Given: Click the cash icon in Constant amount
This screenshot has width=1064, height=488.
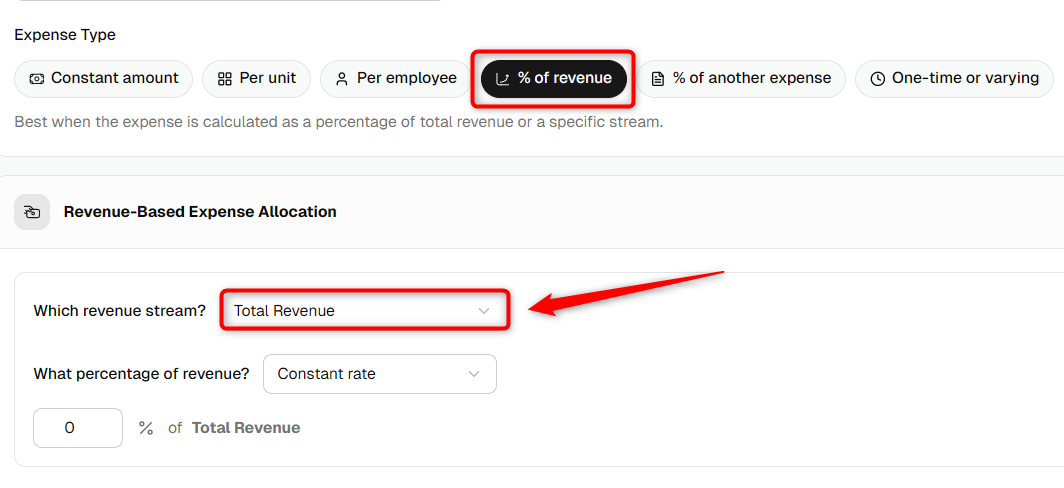Looking at the screenshot, I should tap(37, 79).
